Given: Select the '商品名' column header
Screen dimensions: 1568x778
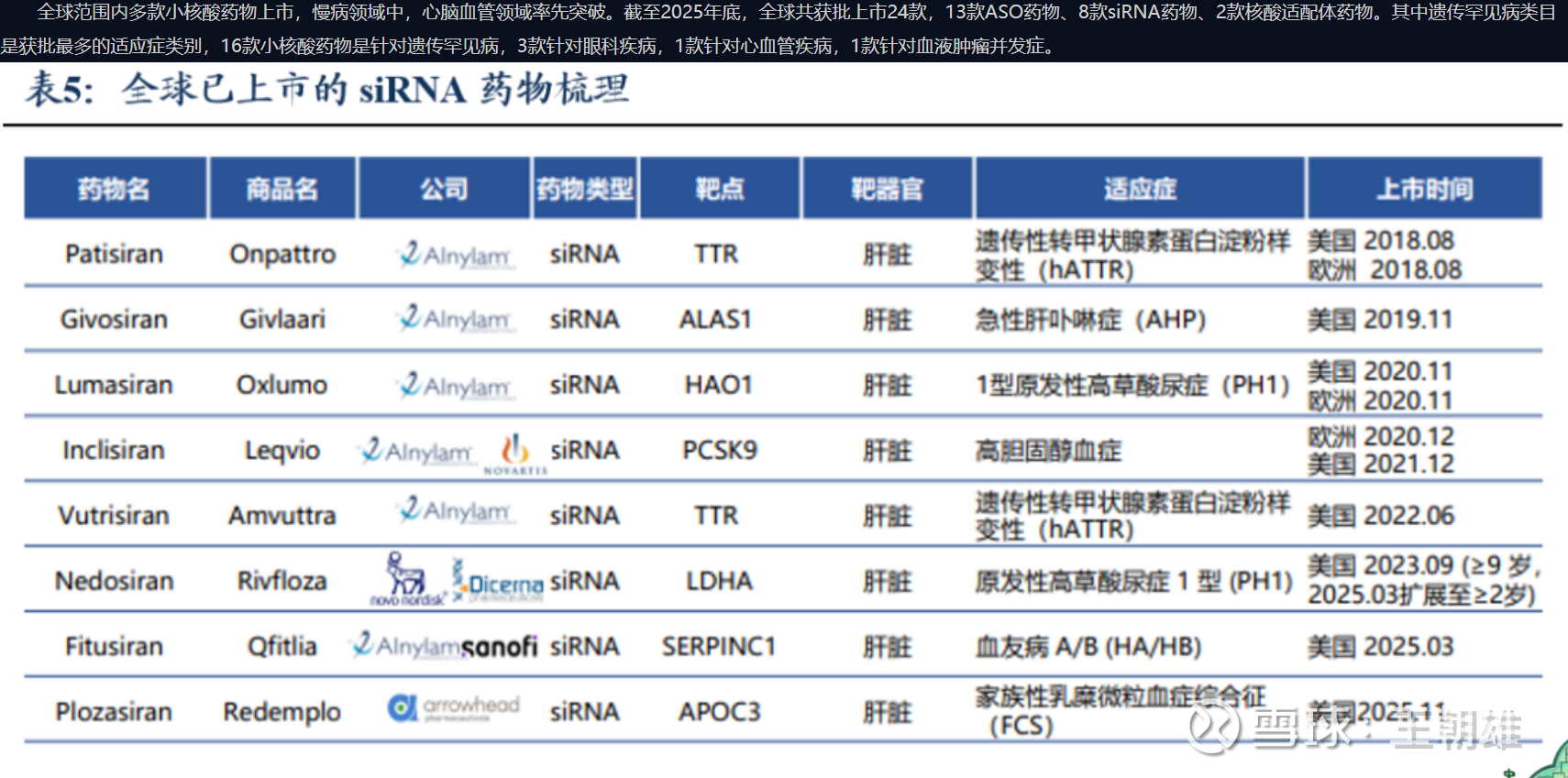Looking at the screenshot, I should [282, 189].
